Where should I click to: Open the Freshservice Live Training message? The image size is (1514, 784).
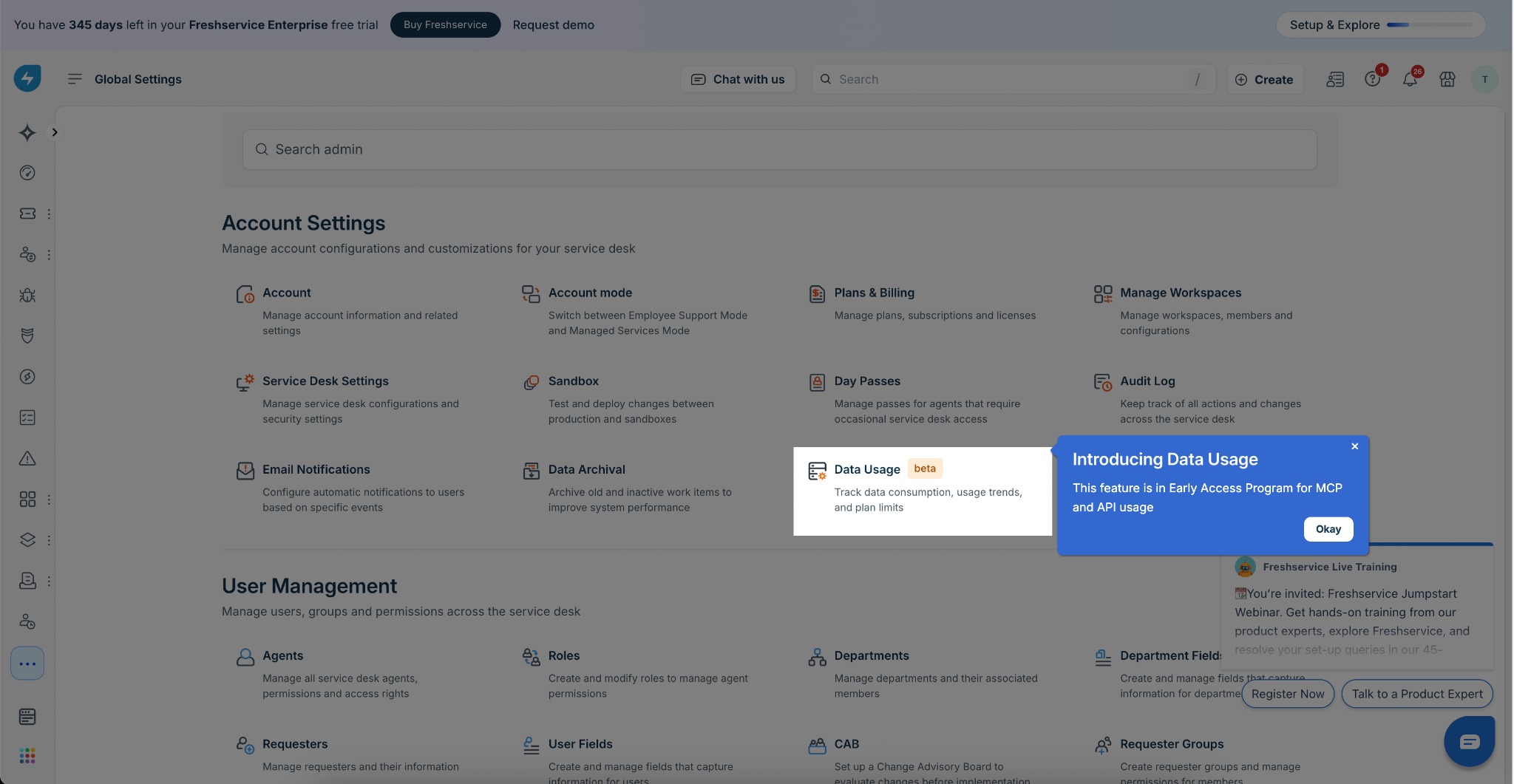[1357, 607]
